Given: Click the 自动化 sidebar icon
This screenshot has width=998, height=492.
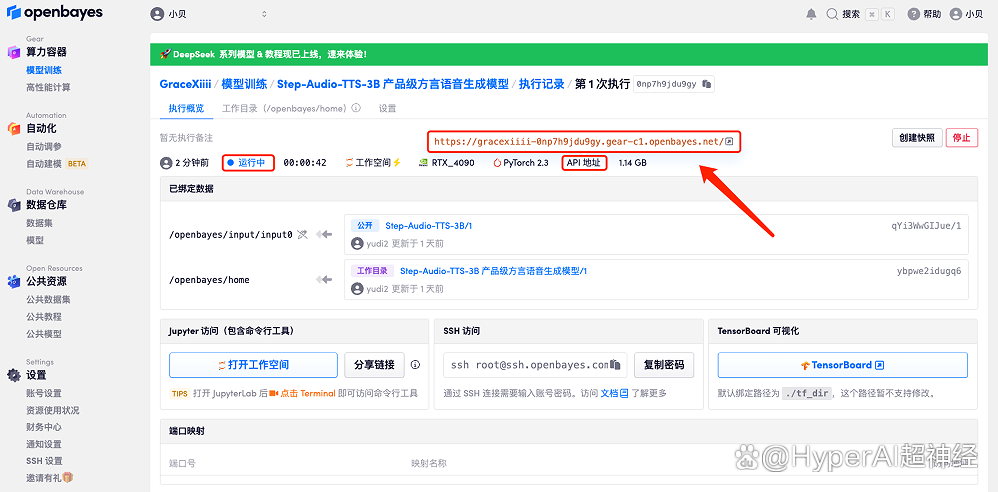Looking at the screenshot, I should click(x=14, y=129).
